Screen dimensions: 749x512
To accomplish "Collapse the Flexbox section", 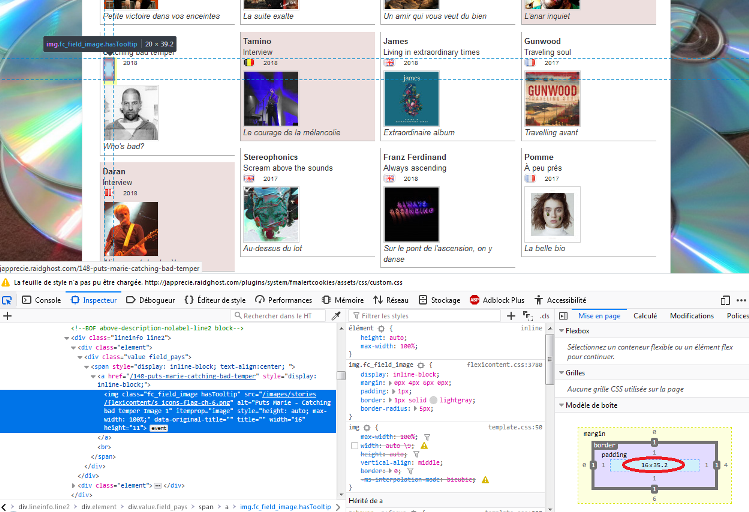I will coord(562,331).
